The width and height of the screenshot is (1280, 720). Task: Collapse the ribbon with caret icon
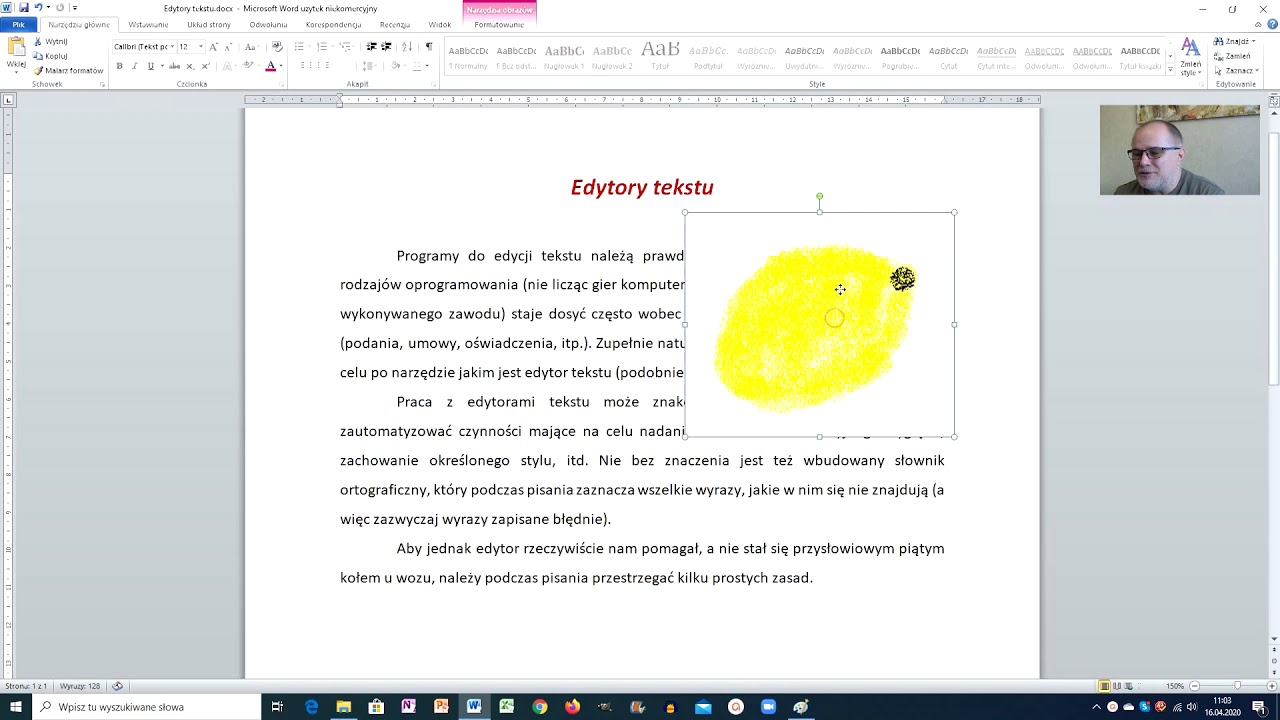[x=1259, y=24]
